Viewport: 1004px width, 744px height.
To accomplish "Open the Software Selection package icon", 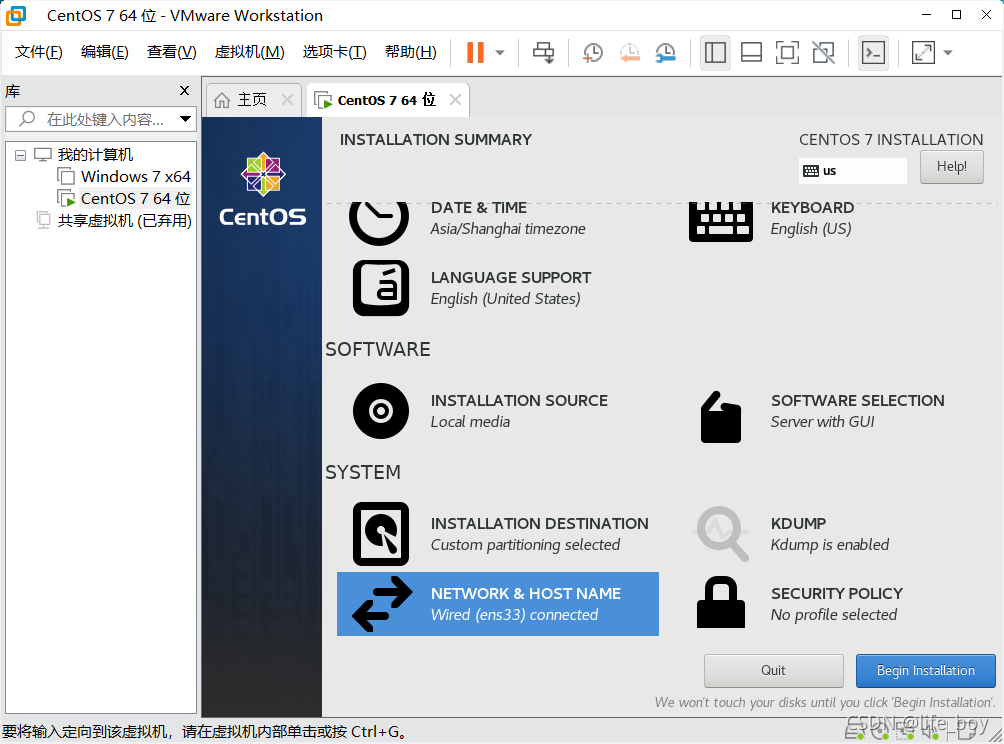I will (x=720, y=417).
